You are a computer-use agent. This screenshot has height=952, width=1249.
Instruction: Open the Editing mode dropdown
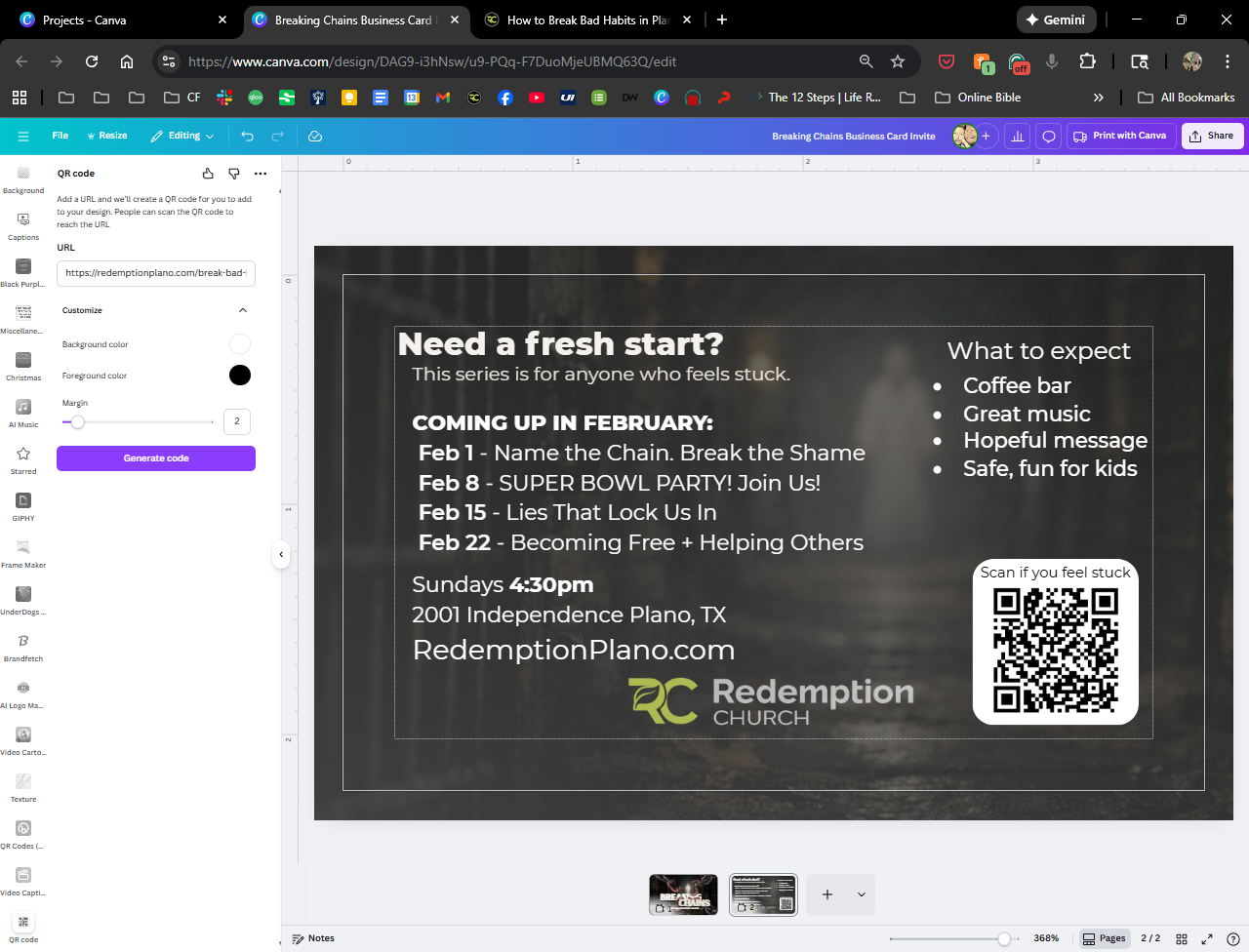tap(182, 137)
